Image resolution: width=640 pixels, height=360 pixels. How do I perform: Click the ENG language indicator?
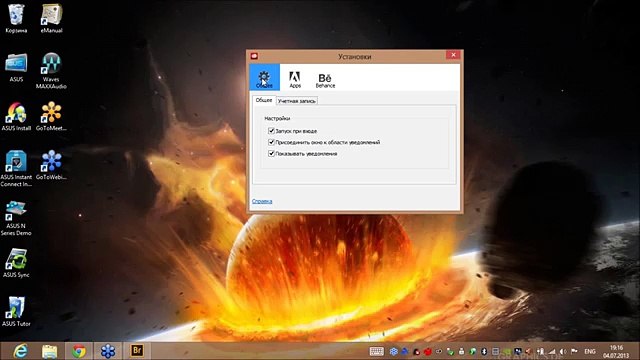pos(590,351)
